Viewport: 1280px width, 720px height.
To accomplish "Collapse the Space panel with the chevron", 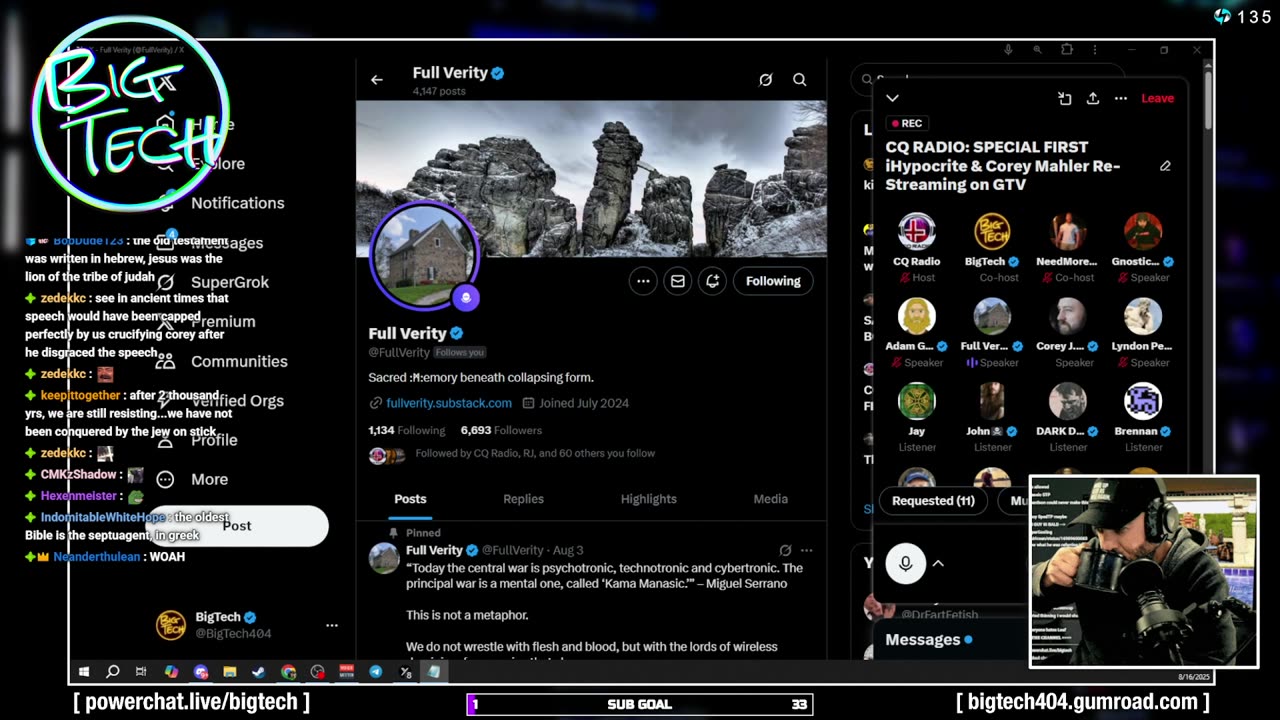I will pos(892,98).
